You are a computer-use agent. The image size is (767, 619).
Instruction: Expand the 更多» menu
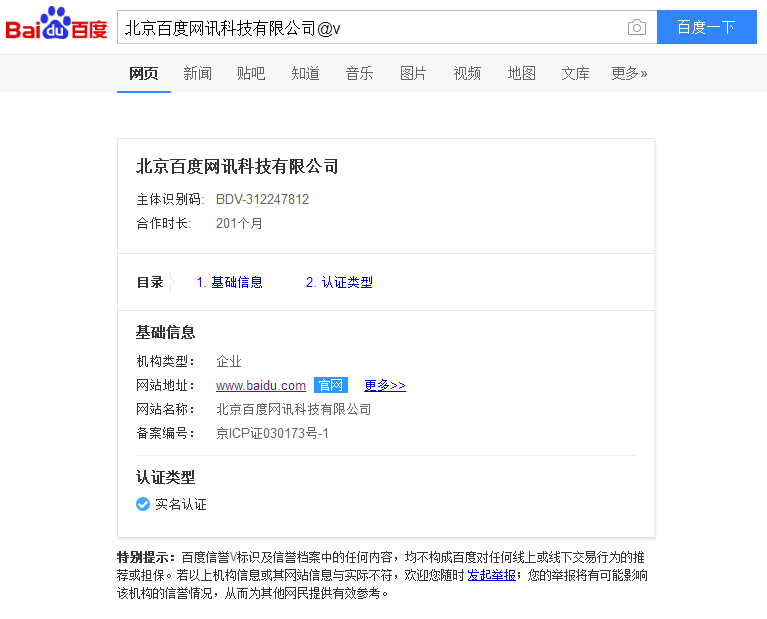(x=629, y=73)
